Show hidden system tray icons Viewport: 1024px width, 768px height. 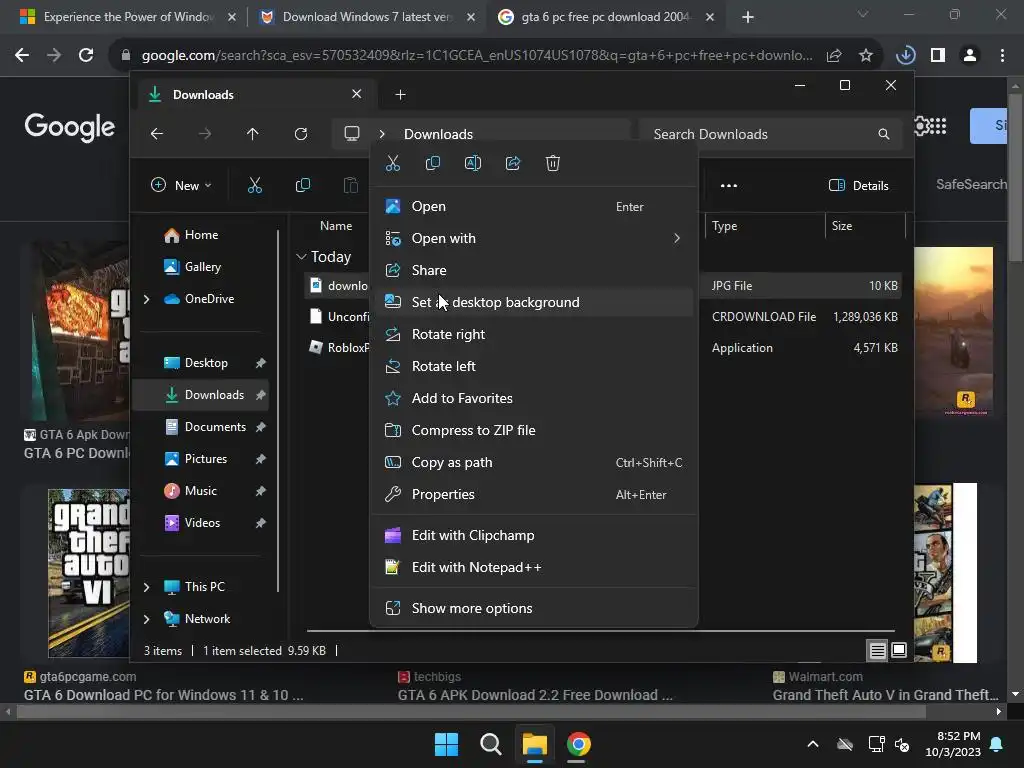[x=812, y=744]
